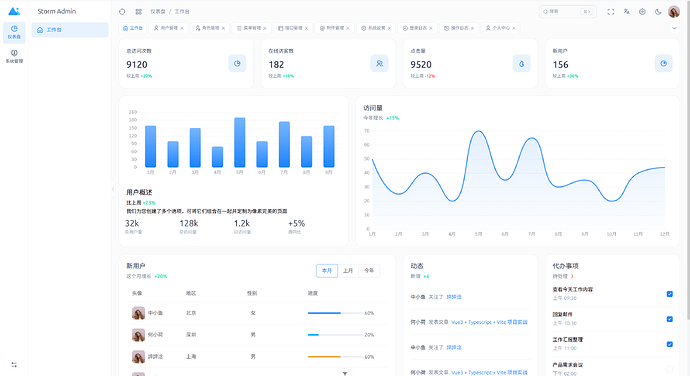
Task: Select the 本月 filter in 新用户 panel
Action: coord(327,270)
